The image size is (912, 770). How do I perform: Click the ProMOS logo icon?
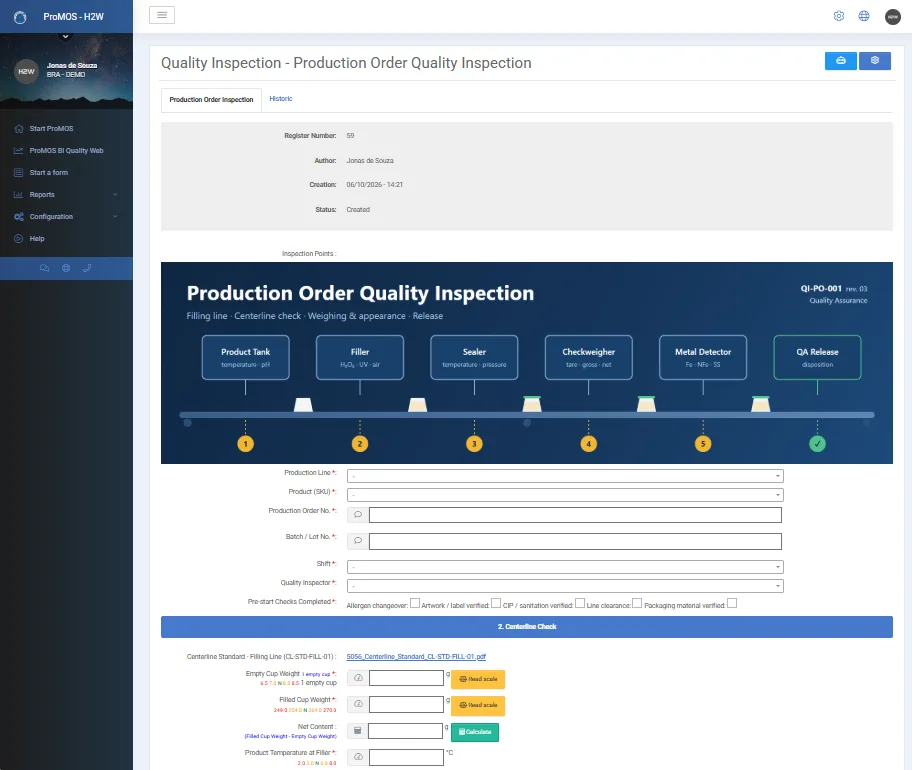[20, 17]
